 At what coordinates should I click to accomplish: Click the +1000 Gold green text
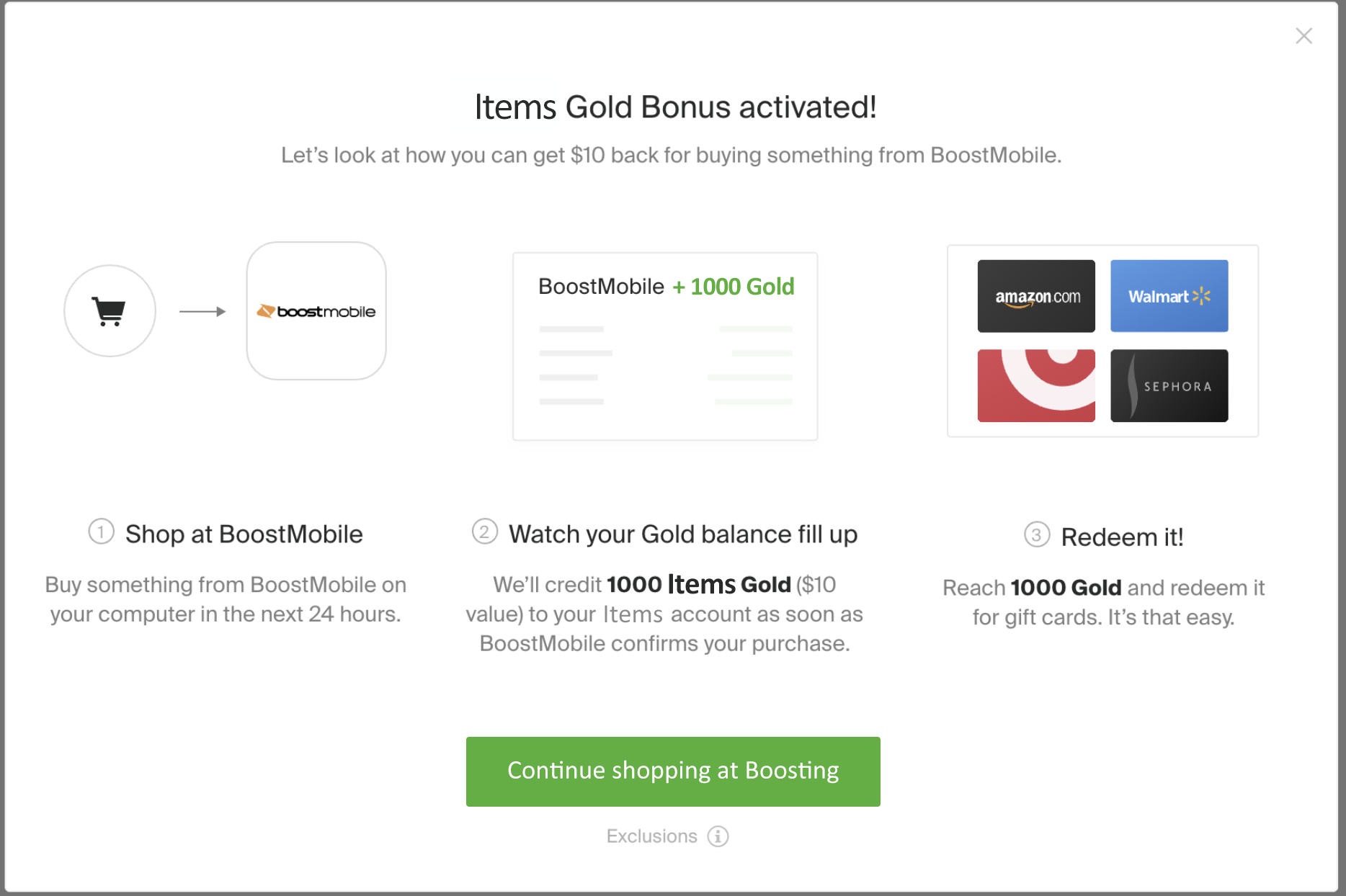click(734, 287)
